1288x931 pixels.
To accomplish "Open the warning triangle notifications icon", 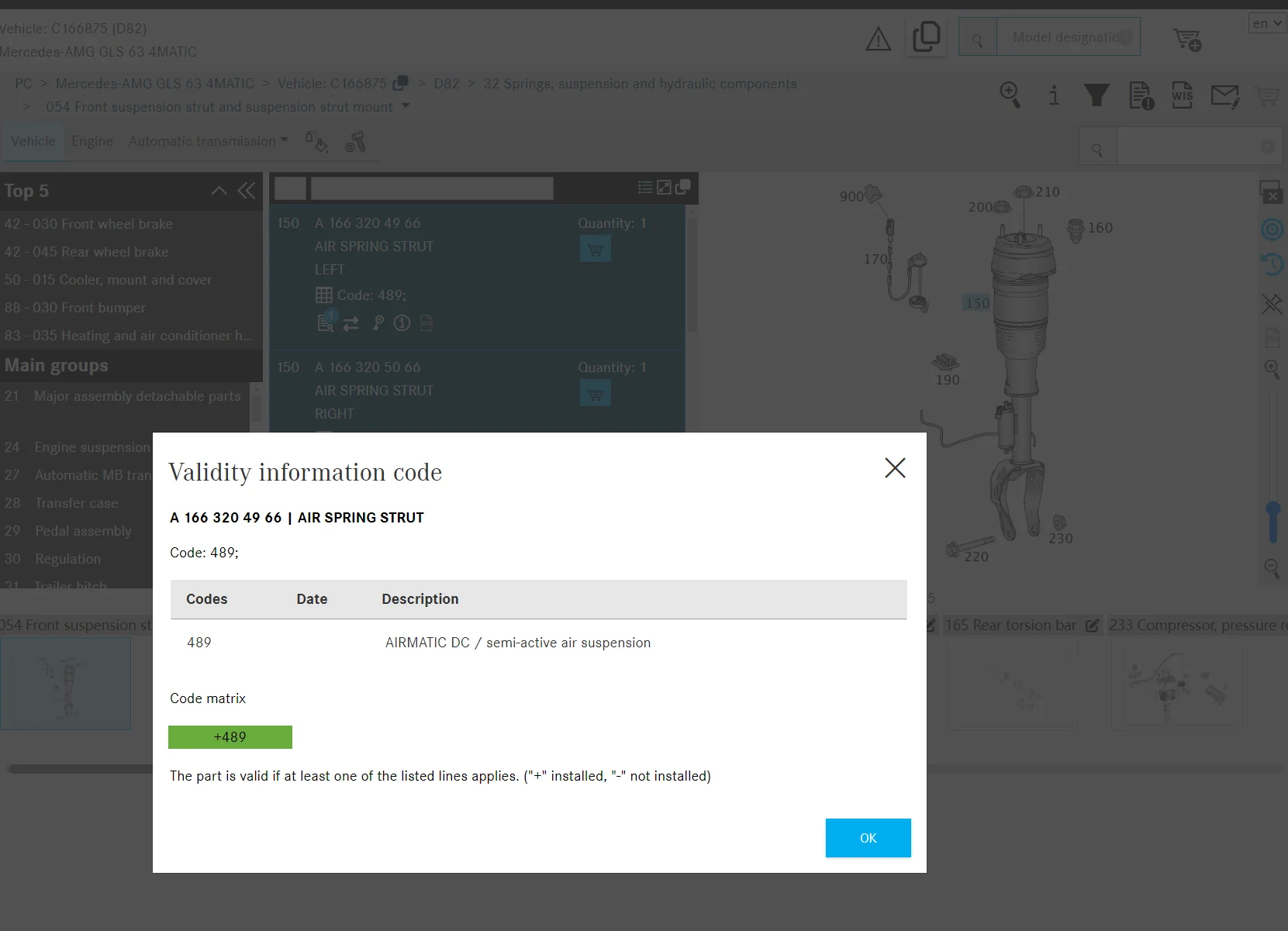I will (878, 38).
